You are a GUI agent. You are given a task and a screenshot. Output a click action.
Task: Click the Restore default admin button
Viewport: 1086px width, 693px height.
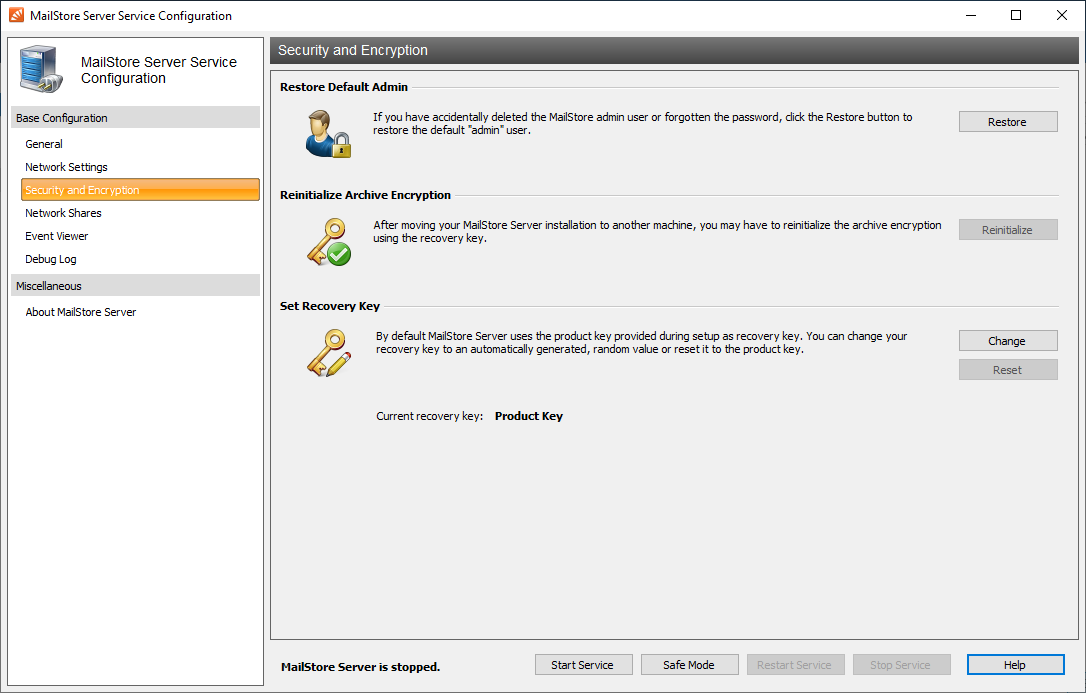tap(1008, 122)
